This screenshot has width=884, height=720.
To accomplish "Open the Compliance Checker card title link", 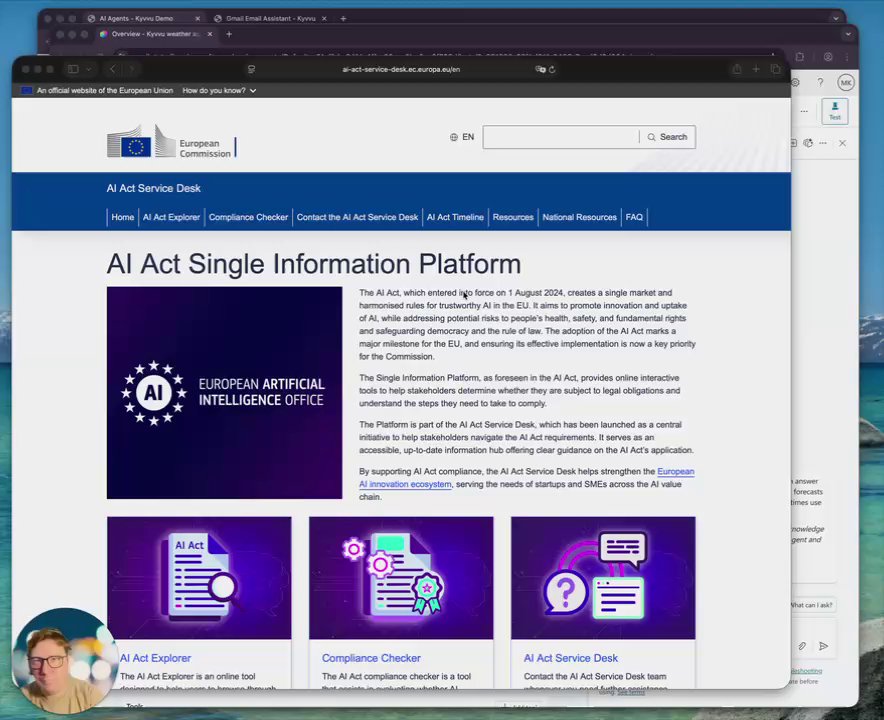I will pos(371,658).
